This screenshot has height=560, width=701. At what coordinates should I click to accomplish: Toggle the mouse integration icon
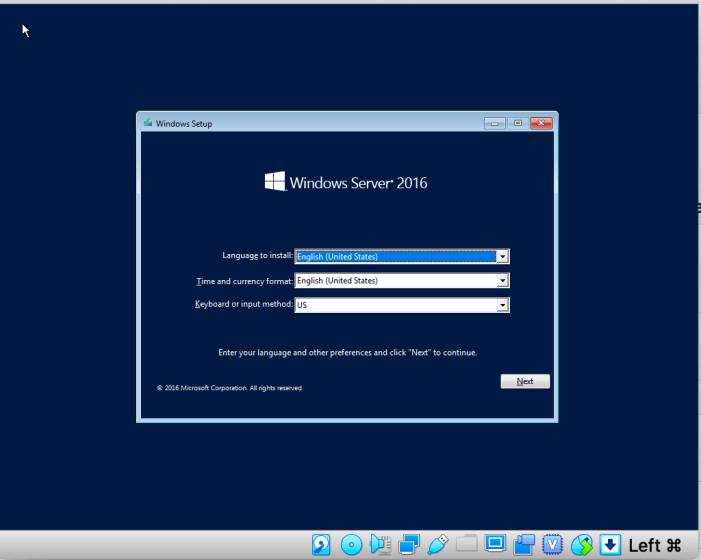pos(582,545)
